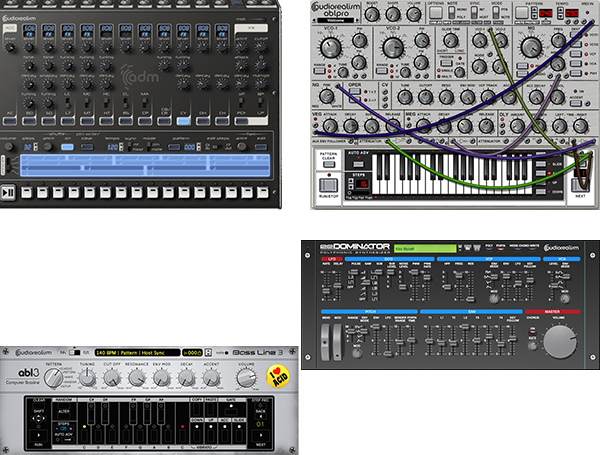Select the AC accent button in ADM
The width and height of the screenshot is (600, 455).
click(x=10, y=121)
